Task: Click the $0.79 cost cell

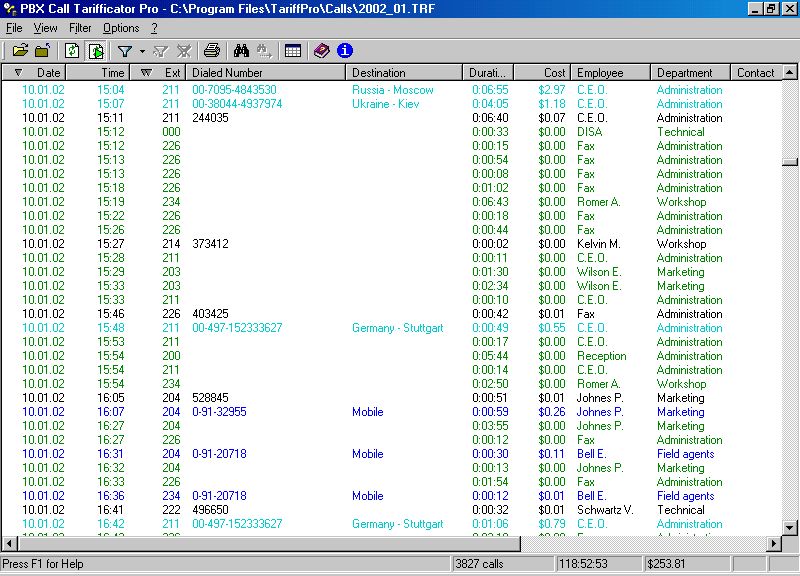Action: (552, 524)
